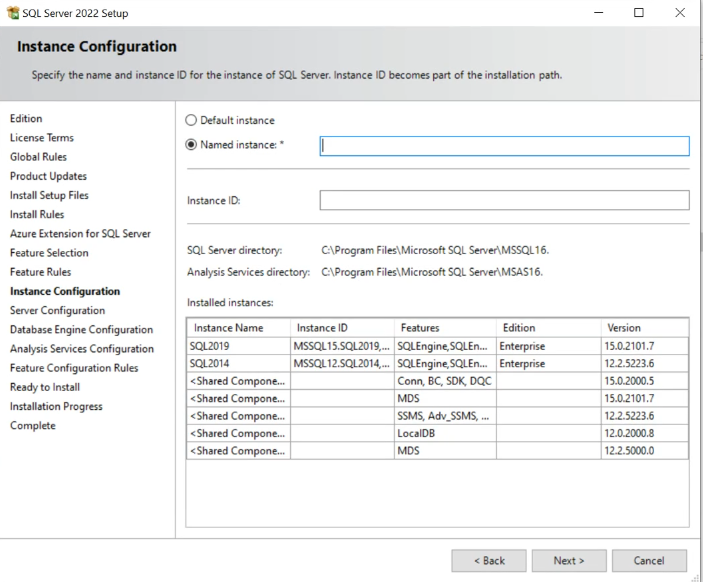Click the Conn, BC, SDK, DQC features cell

click(445, 381)
